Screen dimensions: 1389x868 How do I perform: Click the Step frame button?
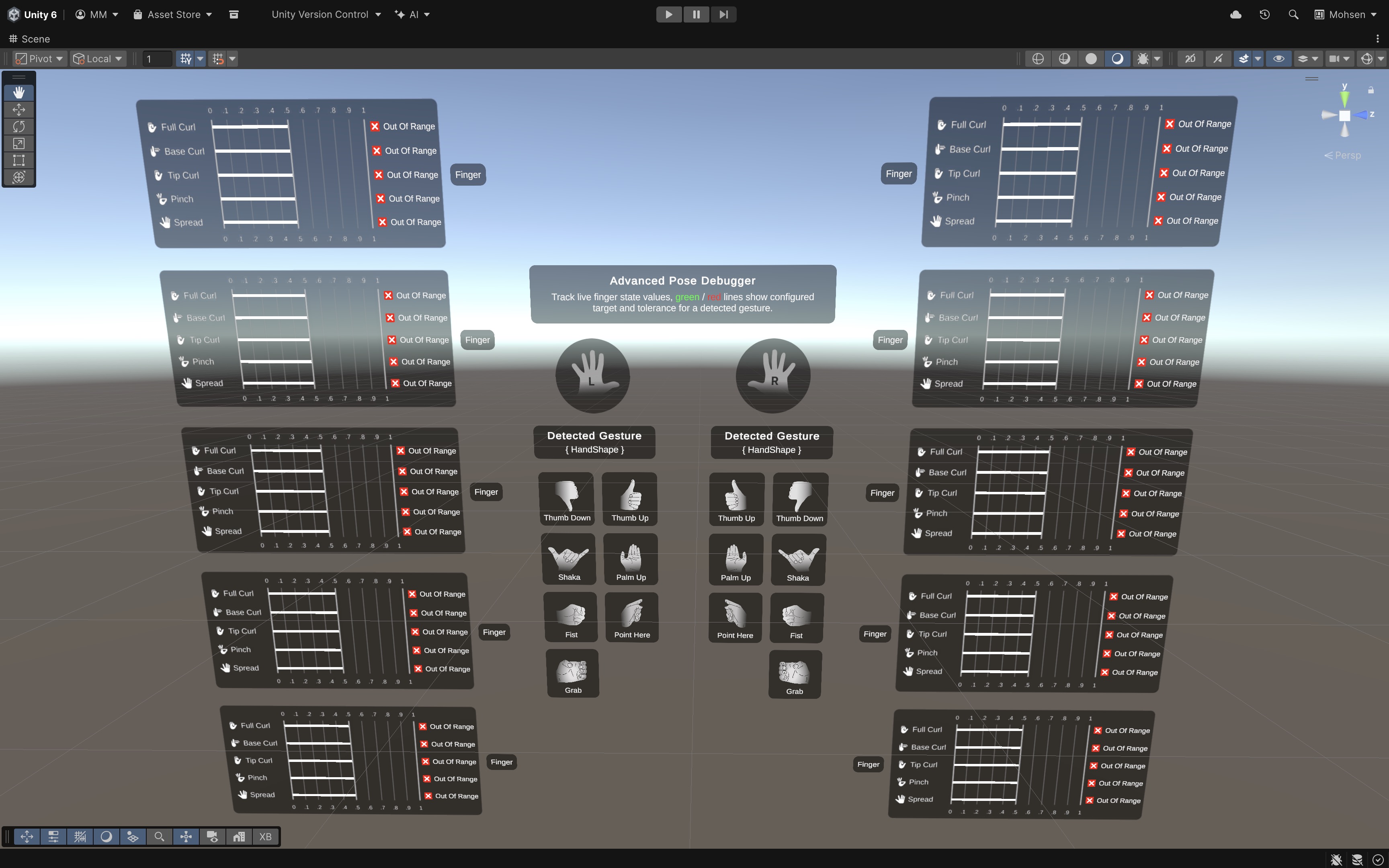pyautogui.click(x=723, y=14)
